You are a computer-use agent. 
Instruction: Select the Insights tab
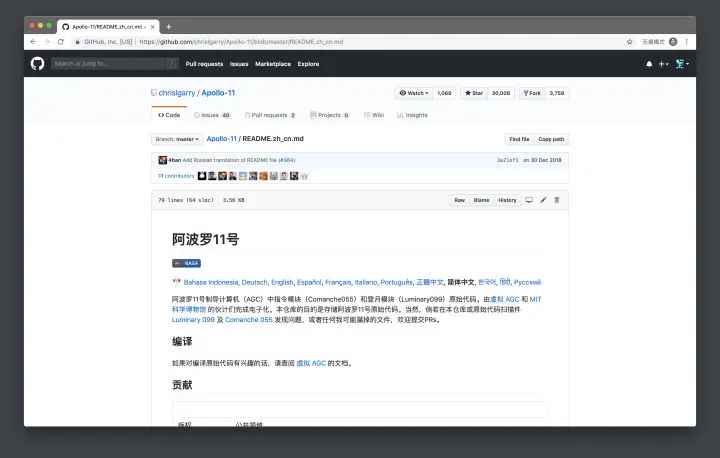pyautogui.click(x=412, y=115)
